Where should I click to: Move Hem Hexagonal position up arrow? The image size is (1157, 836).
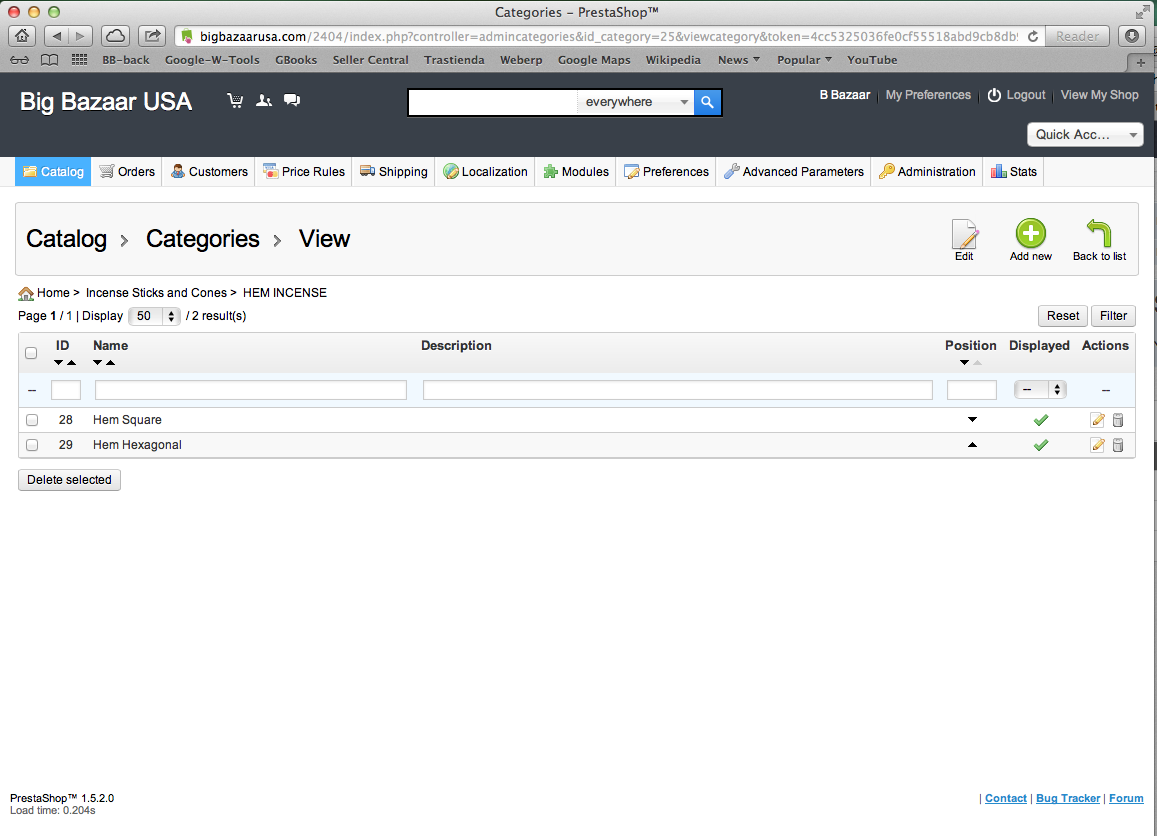point(972,445)
